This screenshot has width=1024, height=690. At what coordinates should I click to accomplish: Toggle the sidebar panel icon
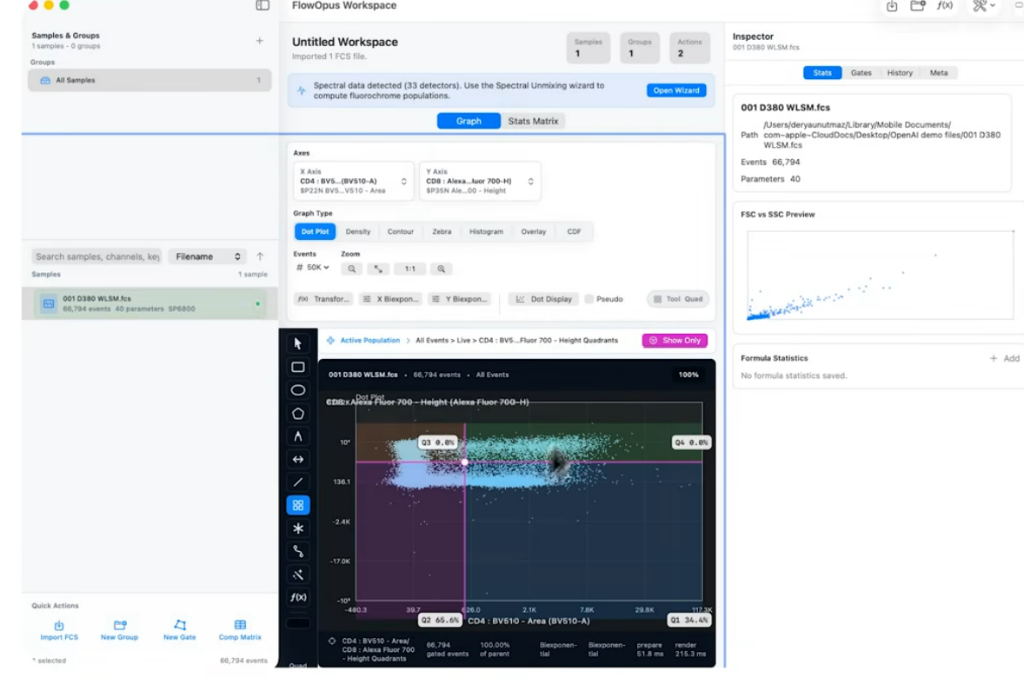click(x=263, y=6)
